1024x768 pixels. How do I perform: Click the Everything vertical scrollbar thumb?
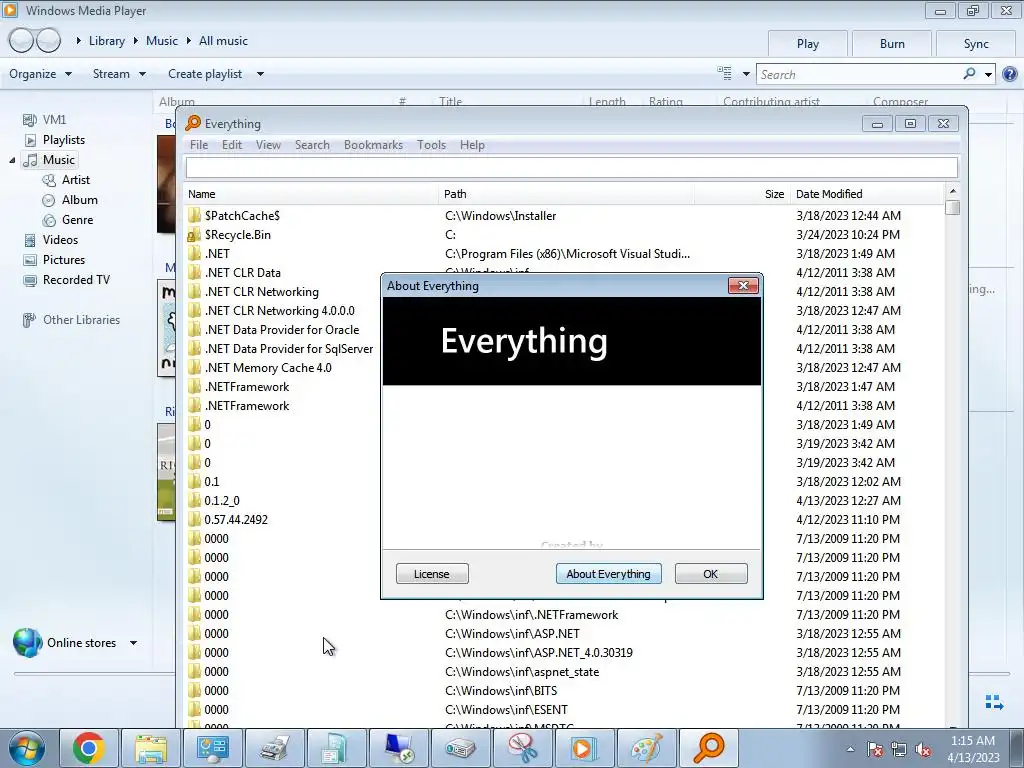(952, 208)
